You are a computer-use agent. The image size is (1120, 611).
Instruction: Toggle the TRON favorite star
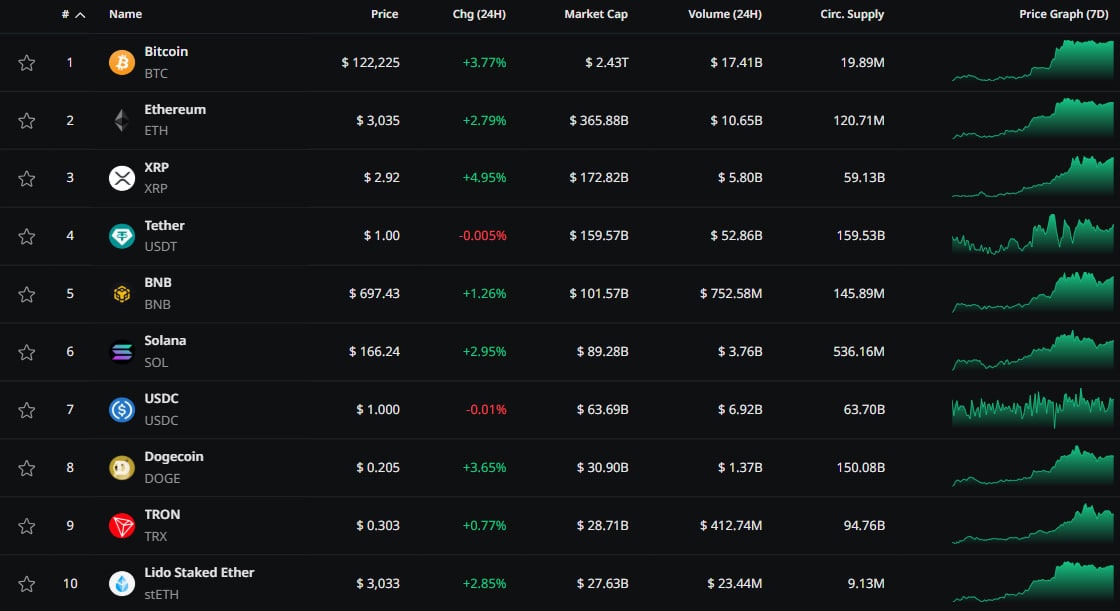click(x=26, y=526)
